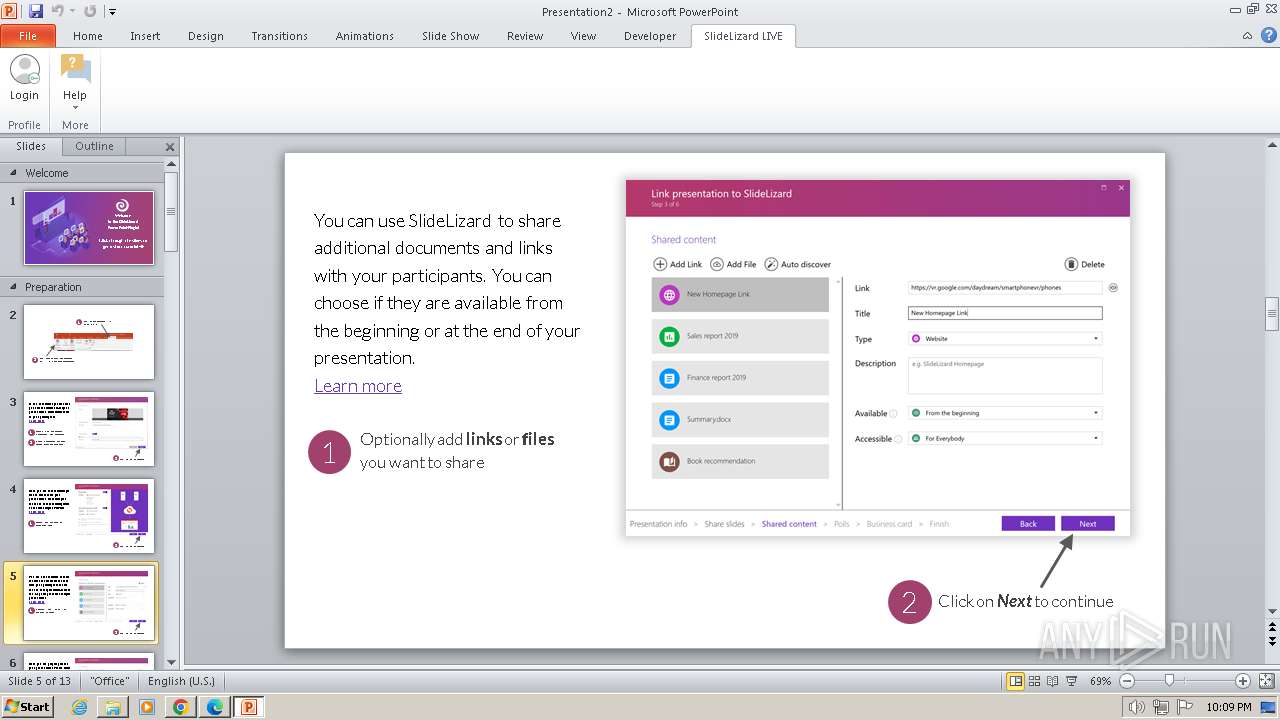
Task: Close the slides pane with X
Action: [170, 146]
